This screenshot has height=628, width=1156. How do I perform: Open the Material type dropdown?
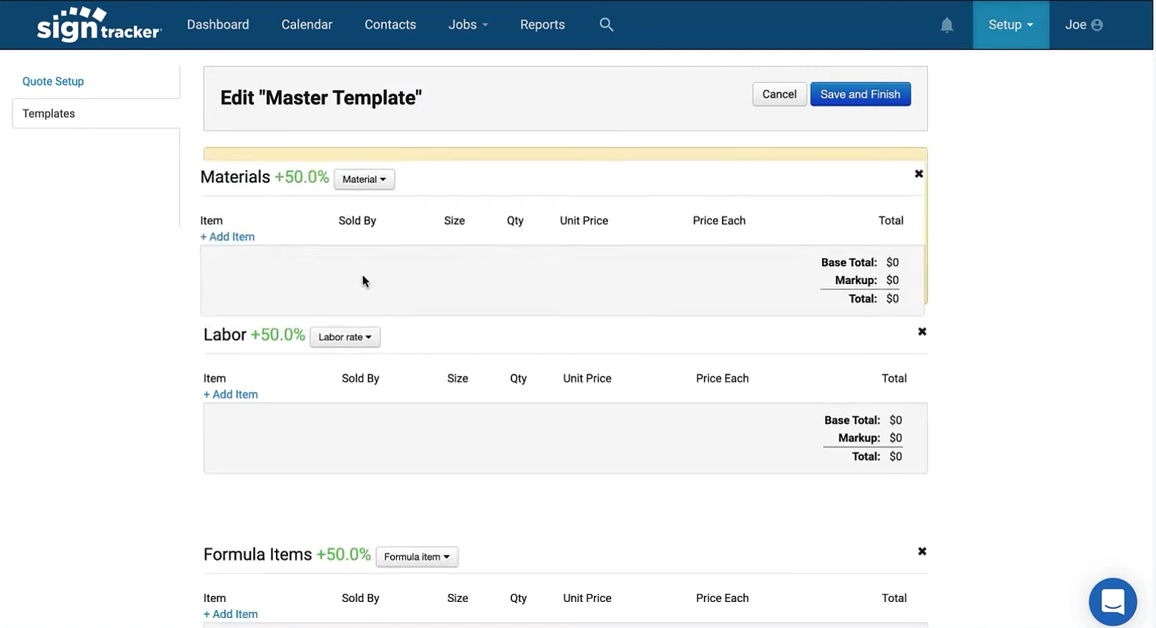click(x=364, y=179)
